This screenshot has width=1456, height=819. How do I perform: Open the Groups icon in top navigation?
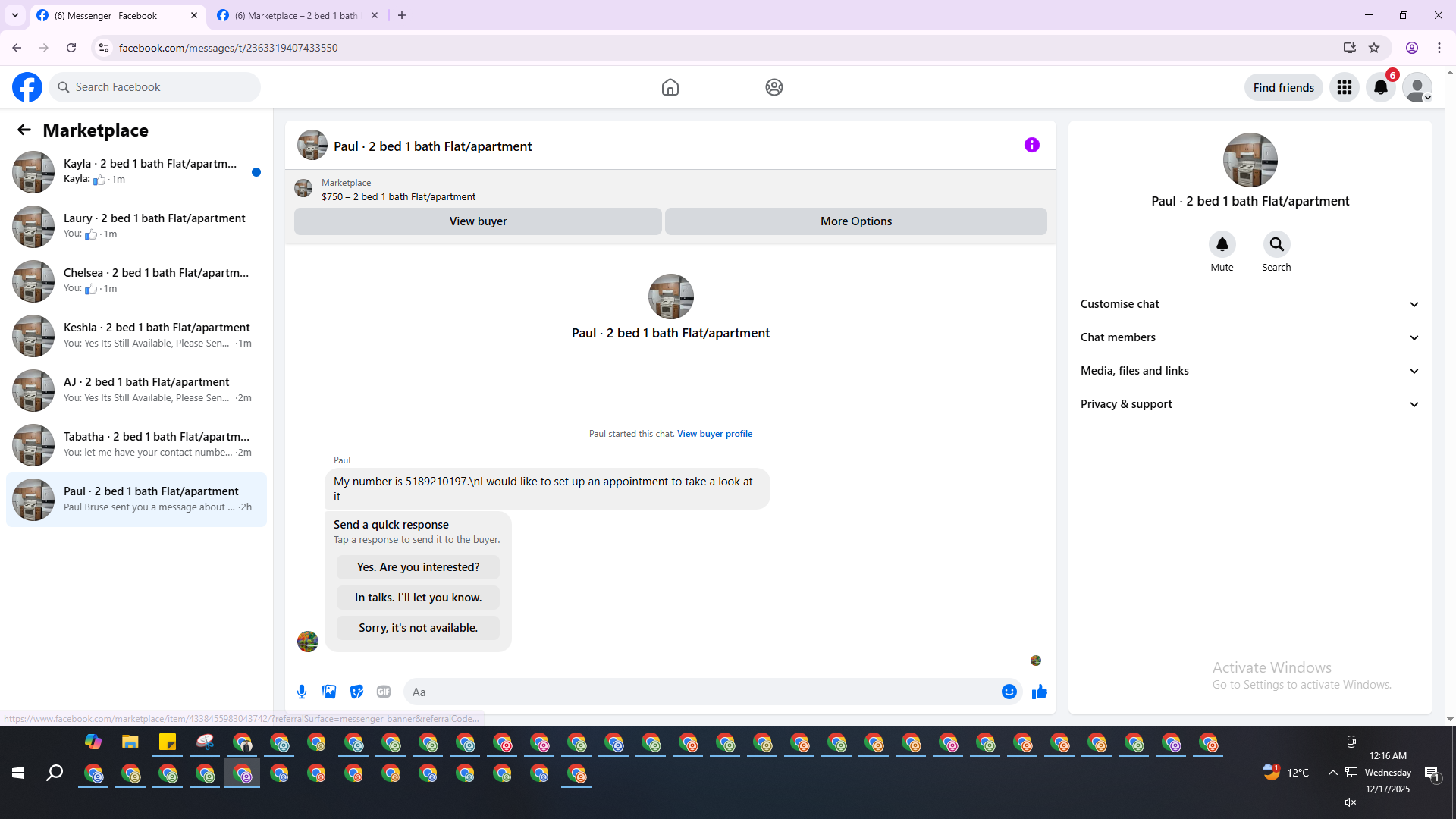coord(774,87)
